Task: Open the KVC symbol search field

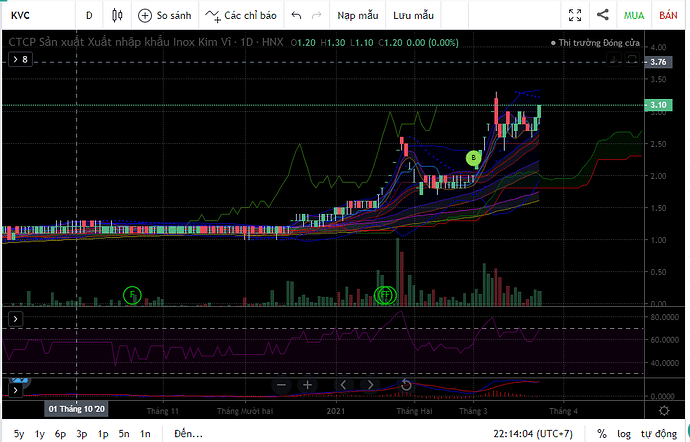Action: click(39, 15)
